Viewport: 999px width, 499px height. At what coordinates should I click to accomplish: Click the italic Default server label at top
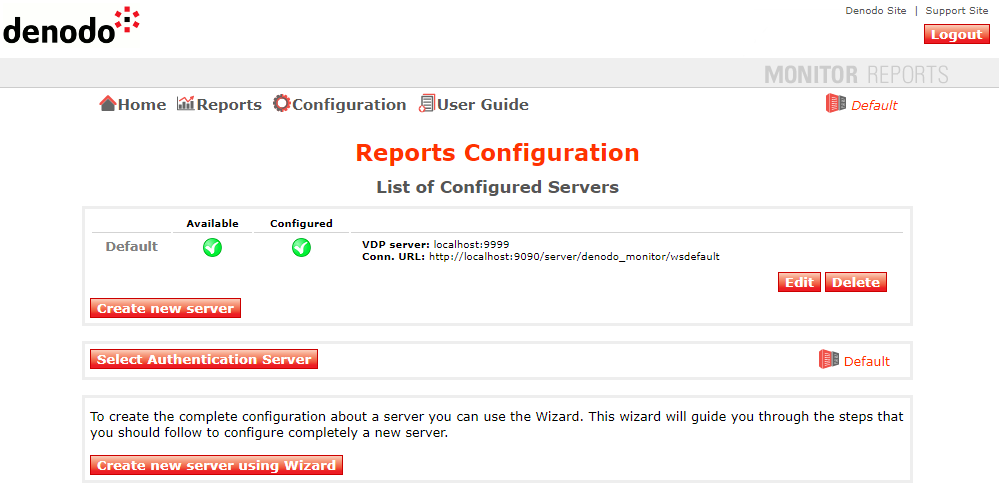coord(874,106)
